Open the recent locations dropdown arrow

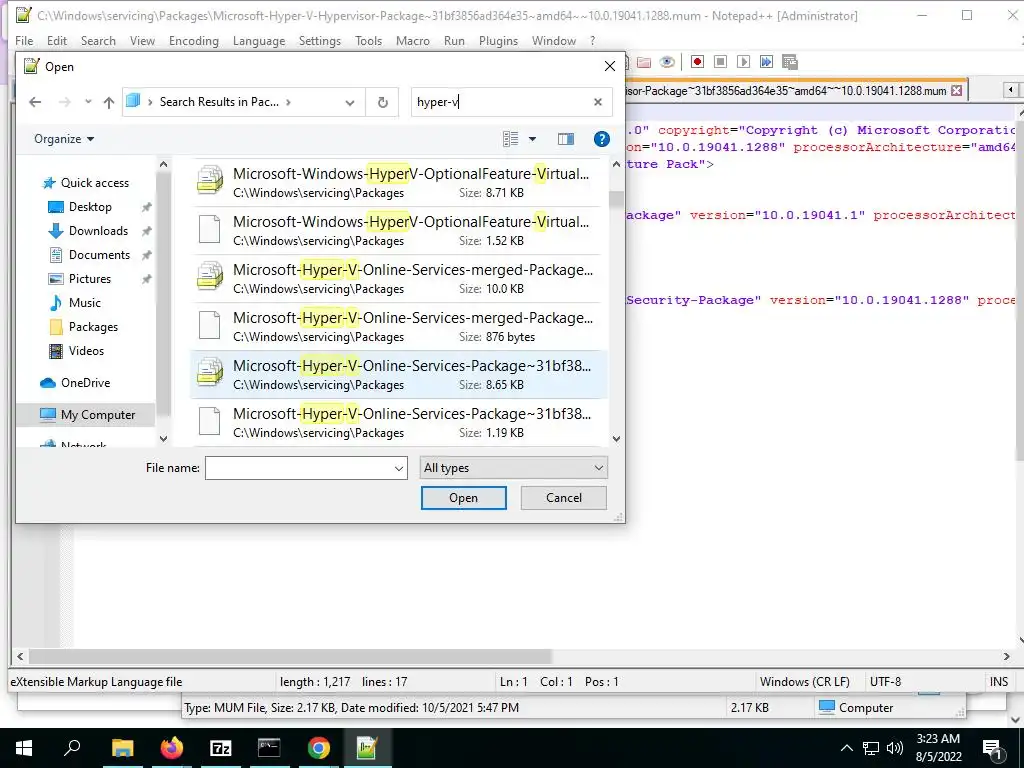[x=88, y=102]
